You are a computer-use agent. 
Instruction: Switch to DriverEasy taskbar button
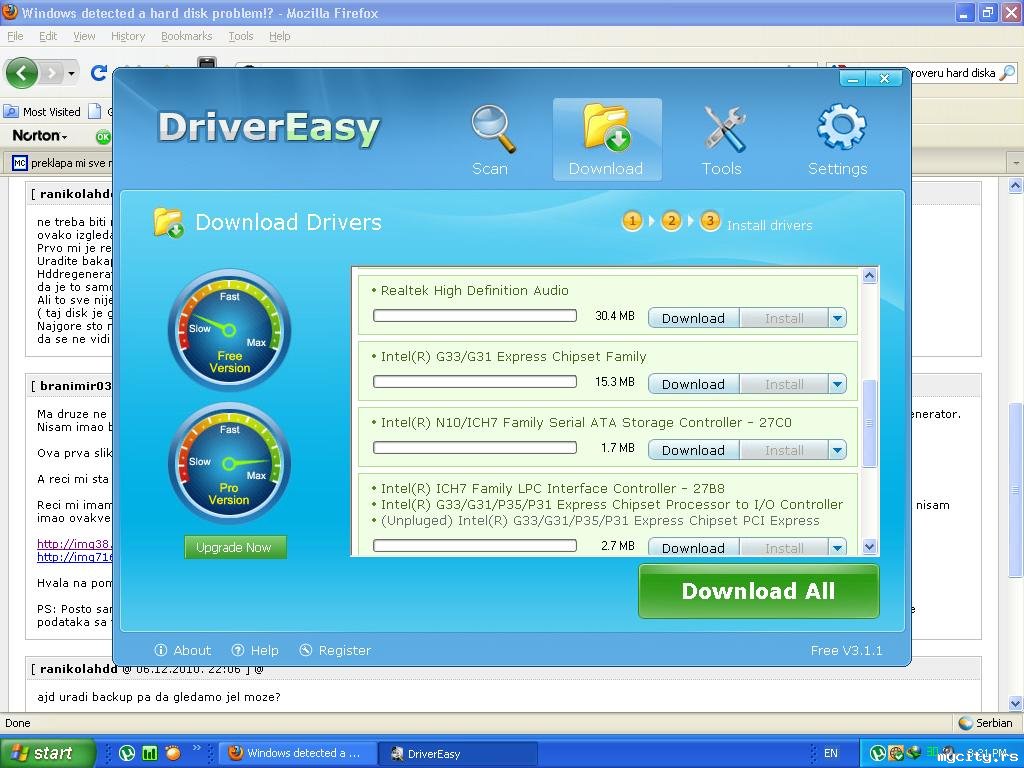coord(459,754)
